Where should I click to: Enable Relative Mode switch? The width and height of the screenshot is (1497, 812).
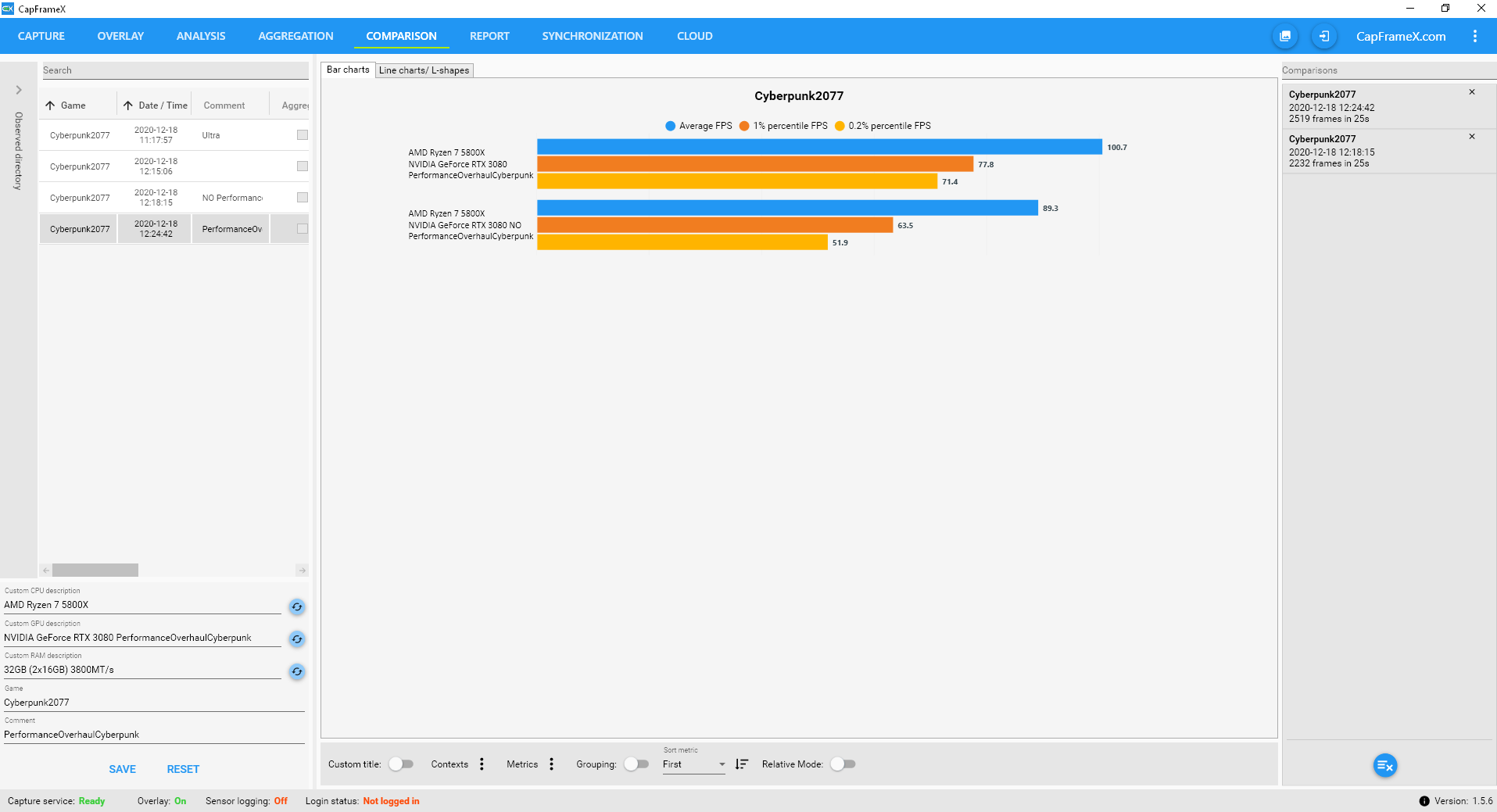pos(843,764)
